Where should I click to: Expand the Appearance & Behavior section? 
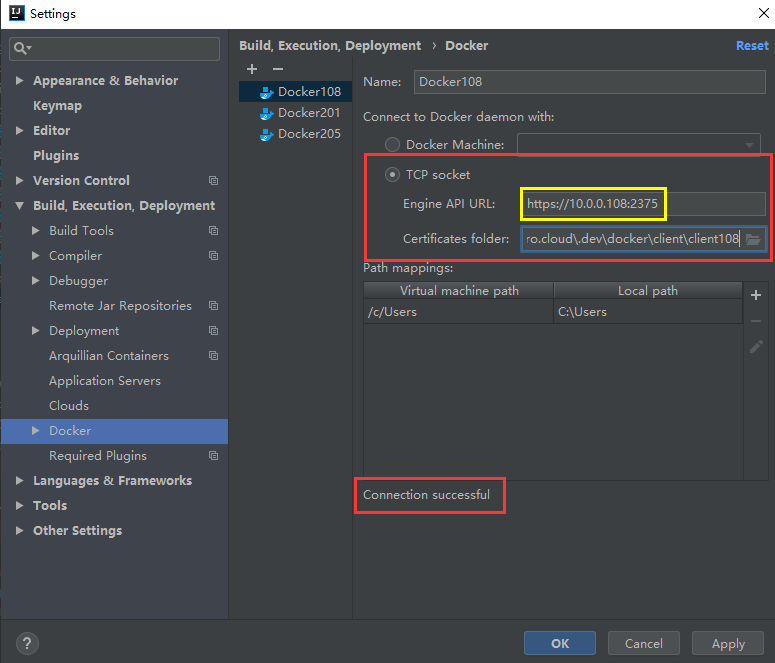[x=20, y=81]
